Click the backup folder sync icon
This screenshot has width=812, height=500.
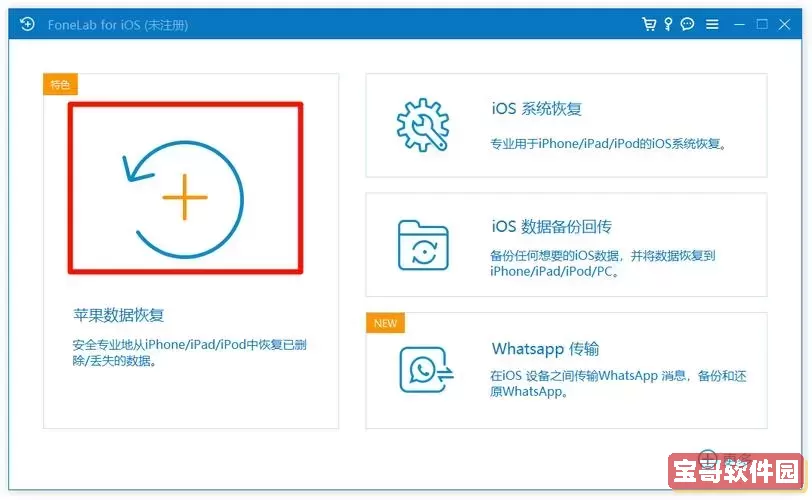click(423, 245)
